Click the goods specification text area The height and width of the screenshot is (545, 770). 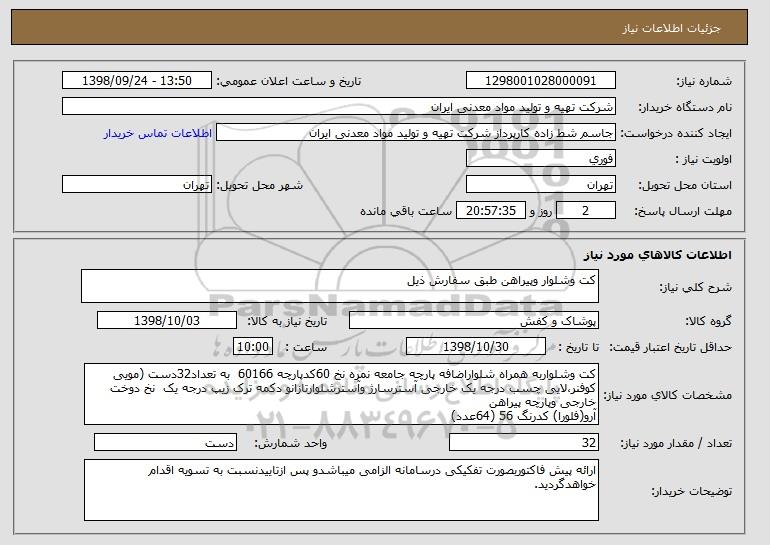(341, 394)
